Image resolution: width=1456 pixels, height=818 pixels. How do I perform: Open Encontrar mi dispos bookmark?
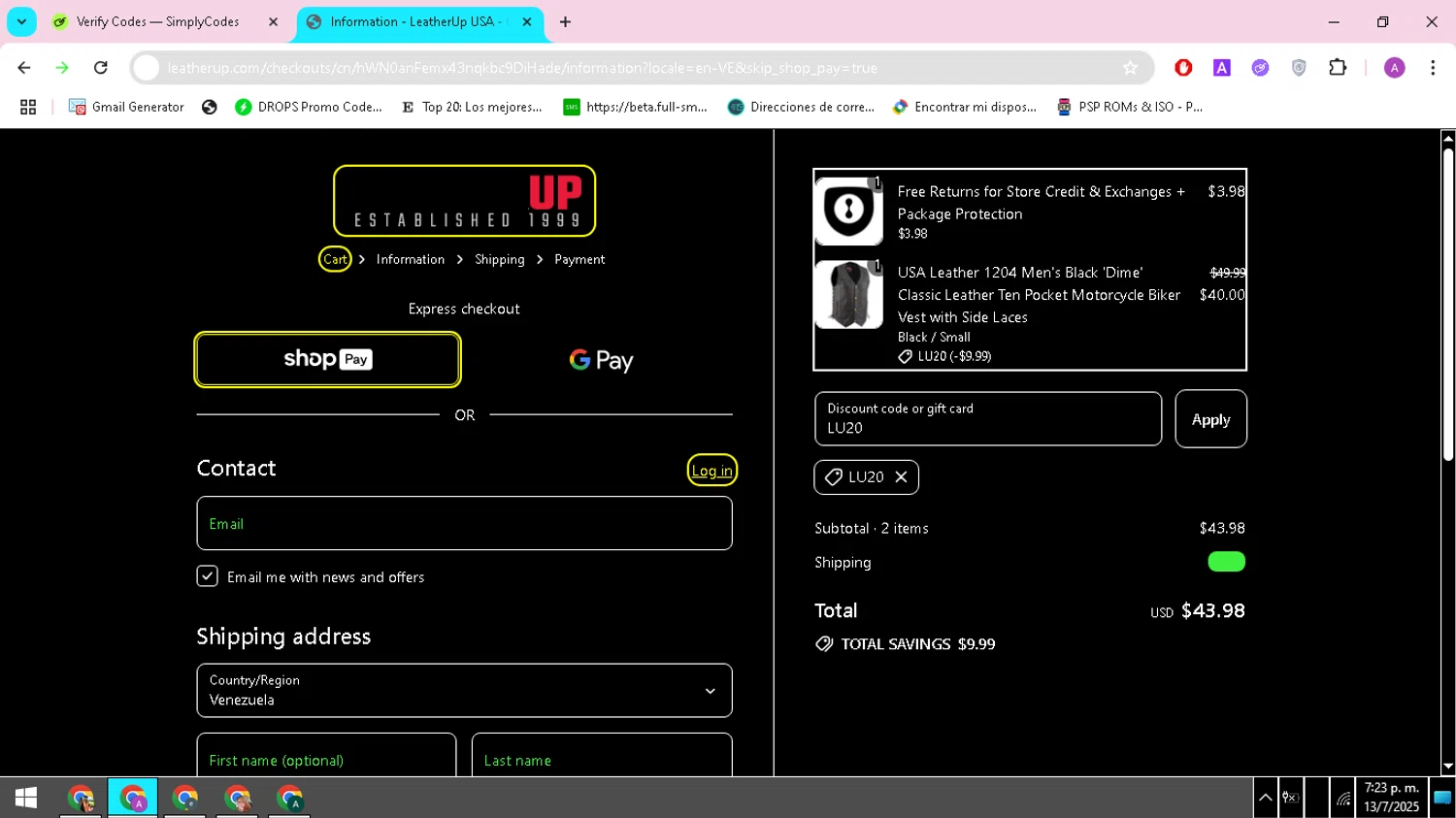point(965,107)
